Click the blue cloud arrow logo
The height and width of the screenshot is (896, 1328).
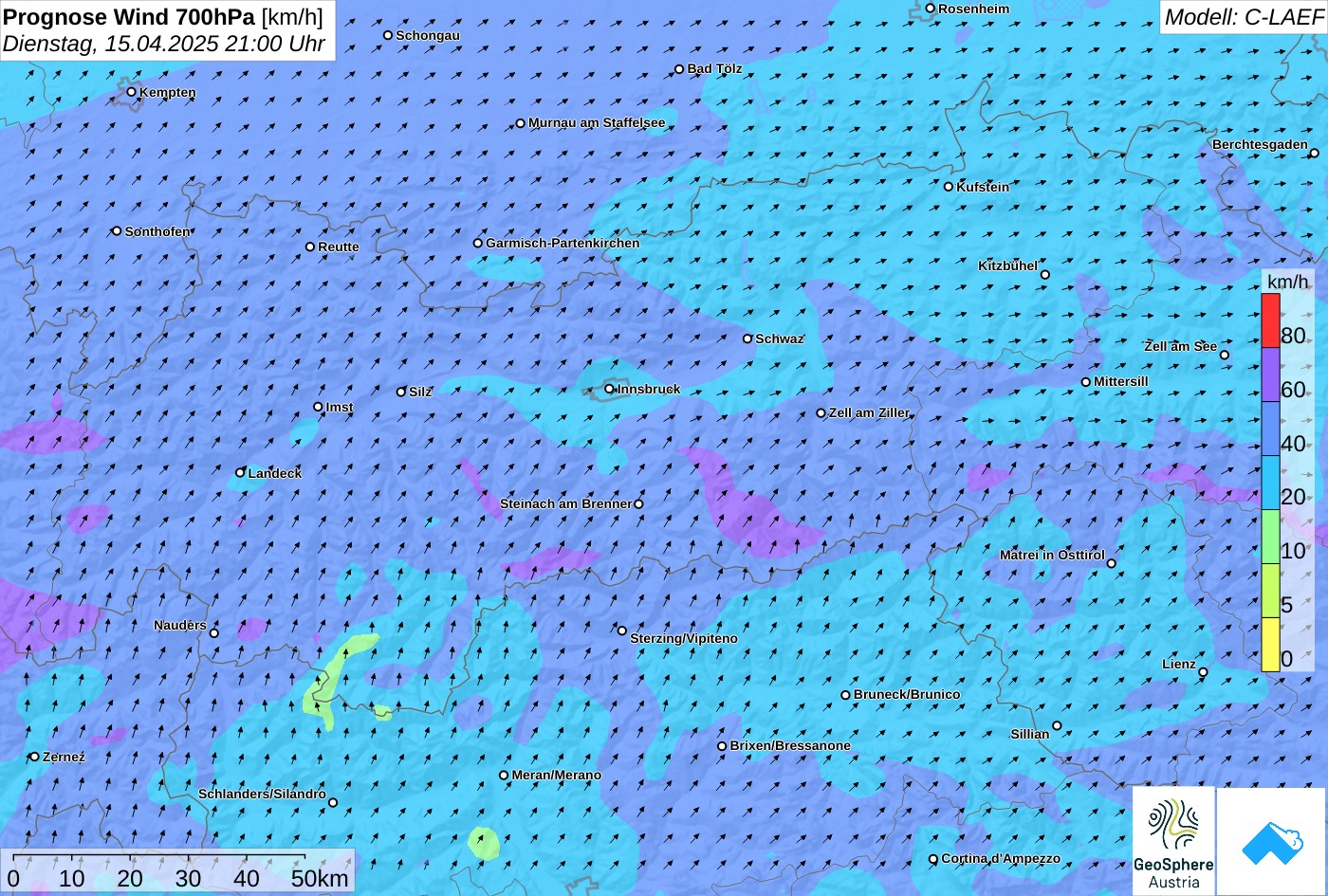1272,841
